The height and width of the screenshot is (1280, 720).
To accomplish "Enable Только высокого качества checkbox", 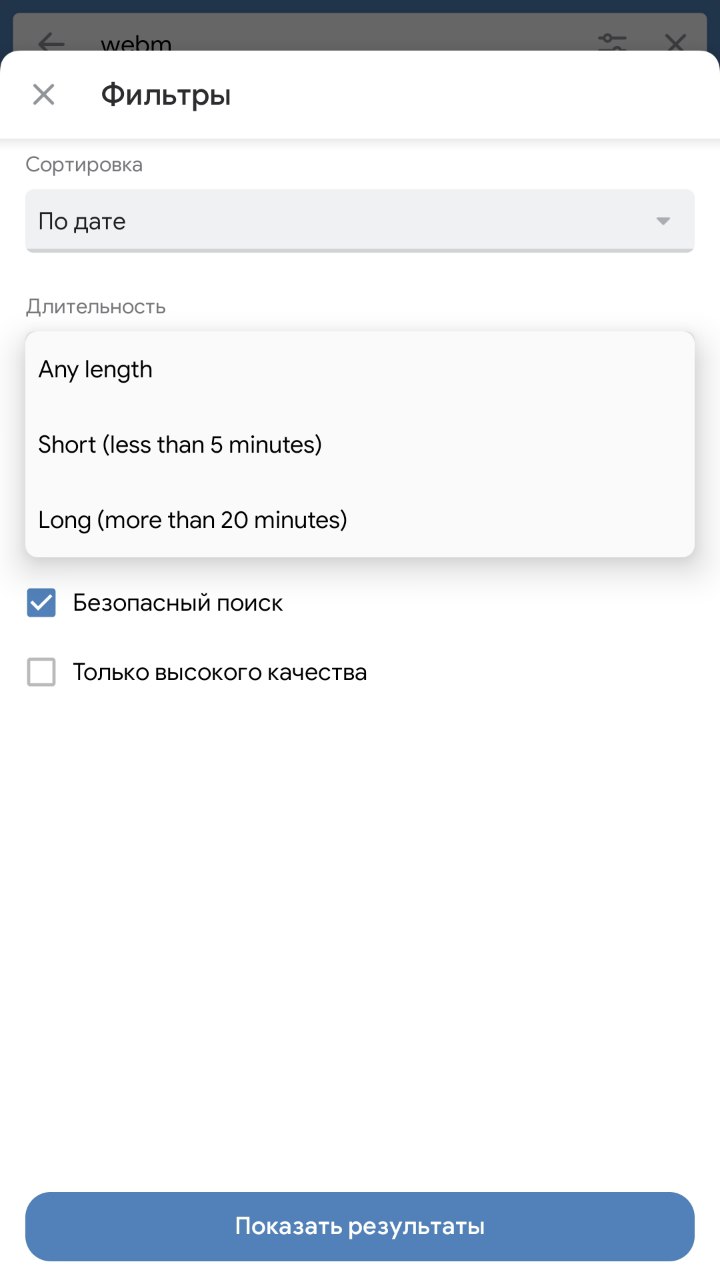I will [41, 672].
